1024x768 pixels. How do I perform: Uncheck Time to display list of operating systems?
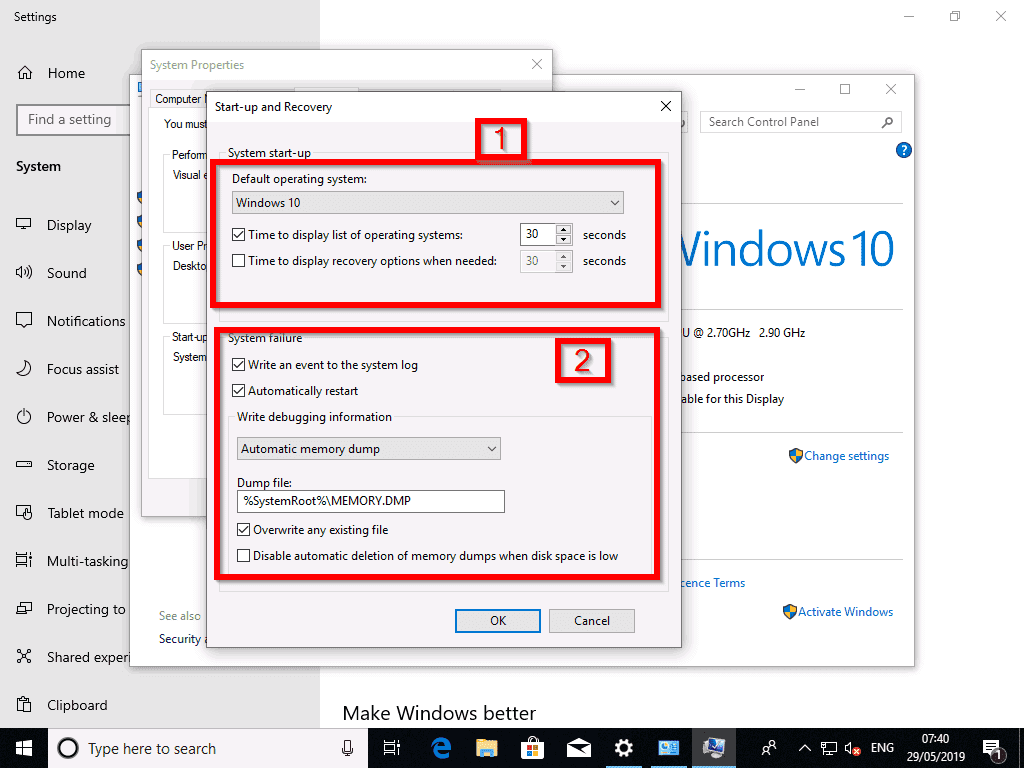tap(240, 234)
